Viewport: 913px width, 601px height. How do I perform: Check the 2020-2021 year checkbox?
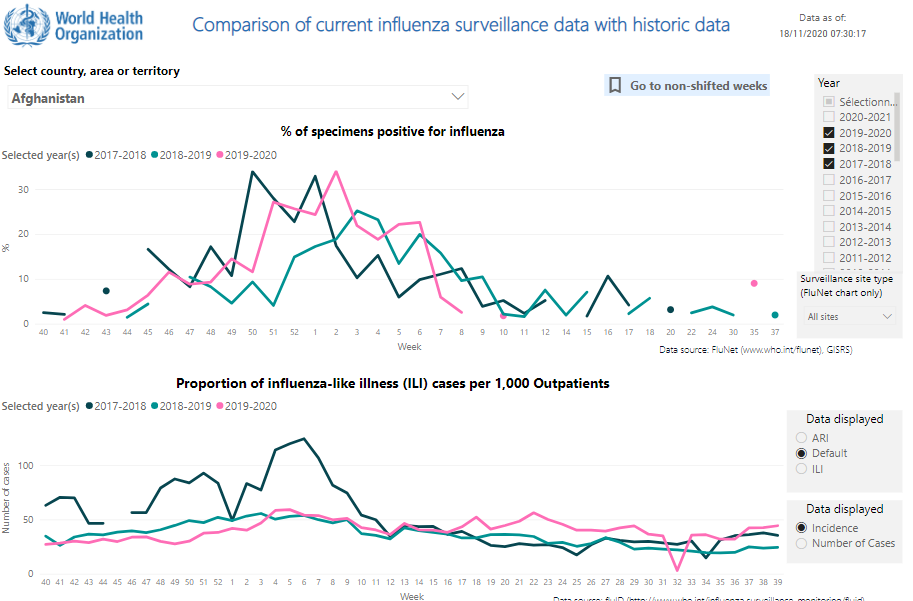pyautogui.click(x=829, y=116)
